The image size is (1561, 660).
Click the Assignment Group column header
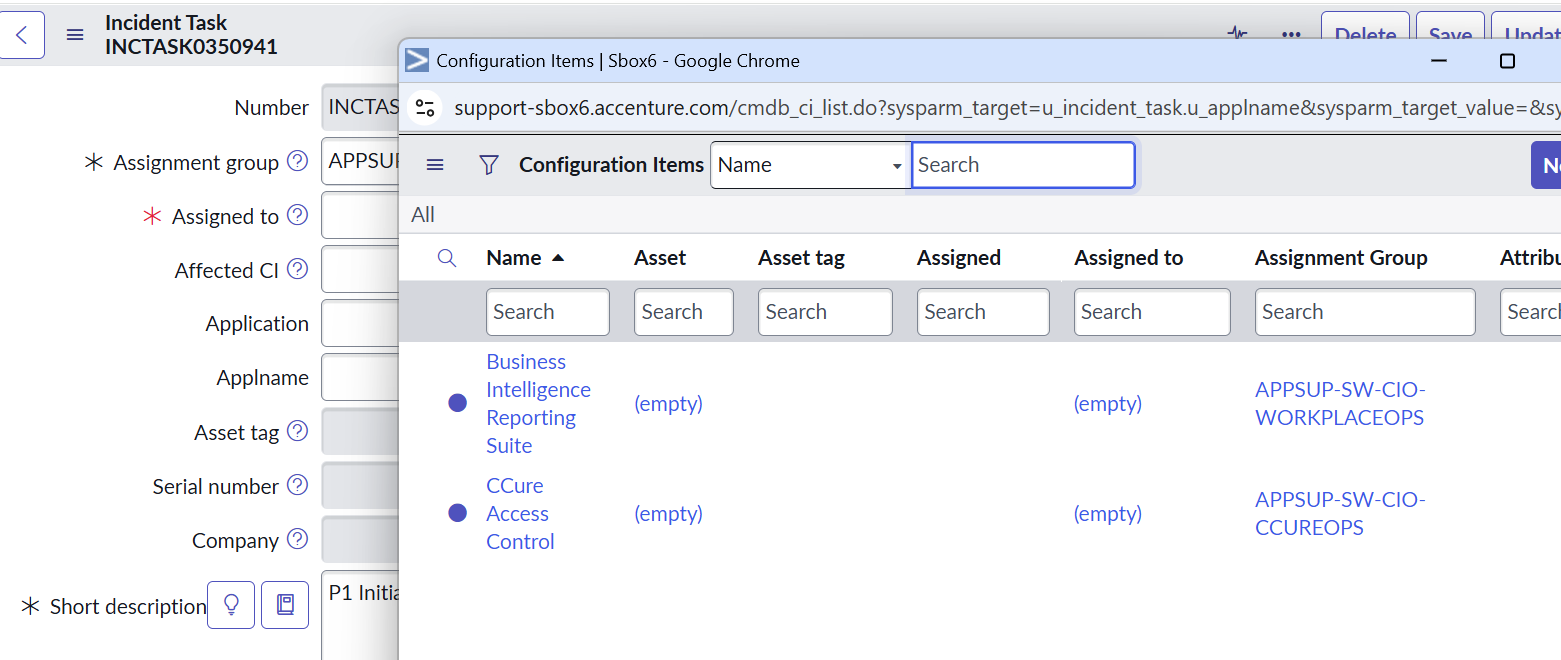tap(1341, 258)
